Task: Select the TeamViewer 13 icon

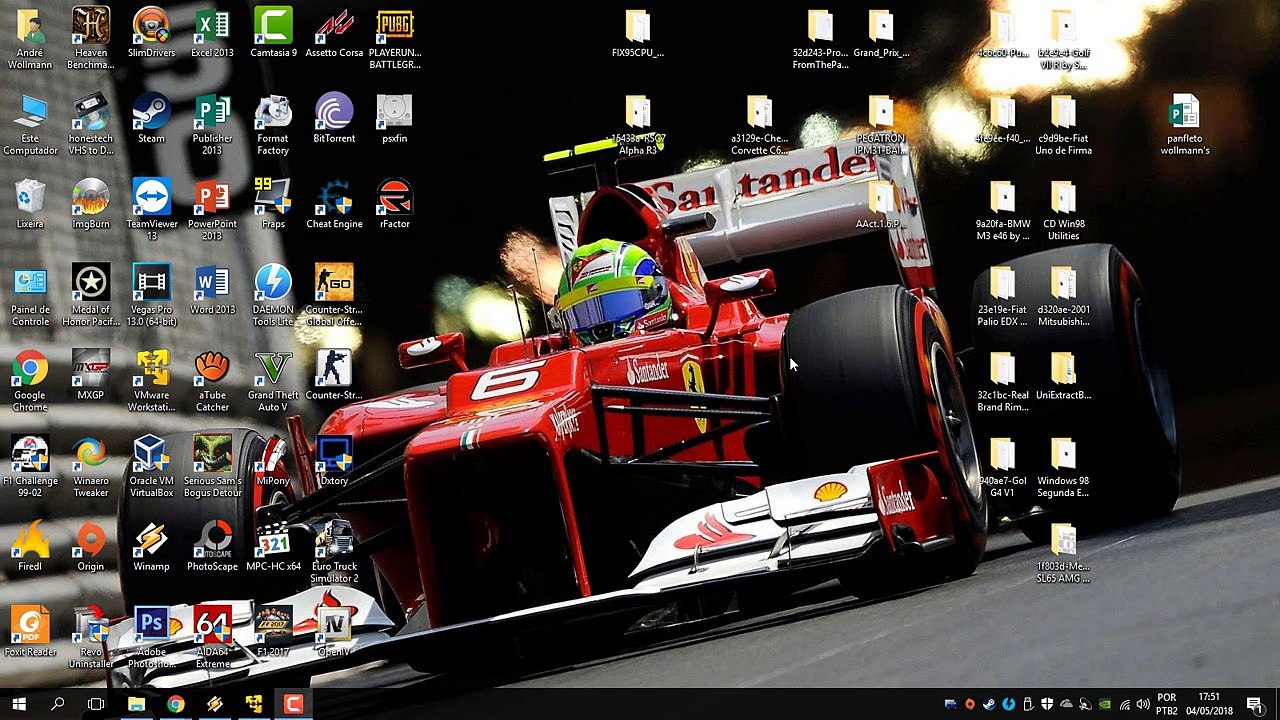Action: click(x=151, y=209)
